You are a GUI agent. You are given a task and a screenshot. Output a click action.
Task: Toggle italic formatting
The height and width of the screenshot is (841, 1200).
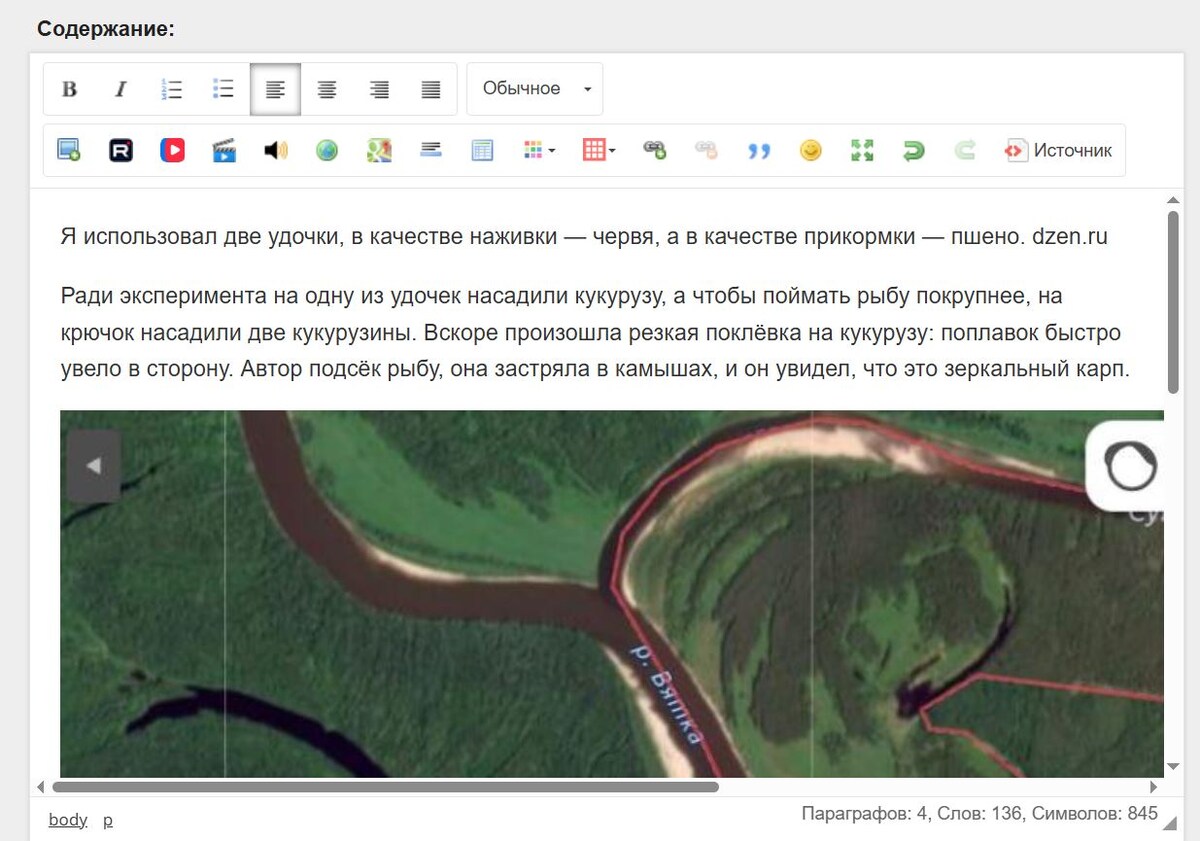click(121, 89)
